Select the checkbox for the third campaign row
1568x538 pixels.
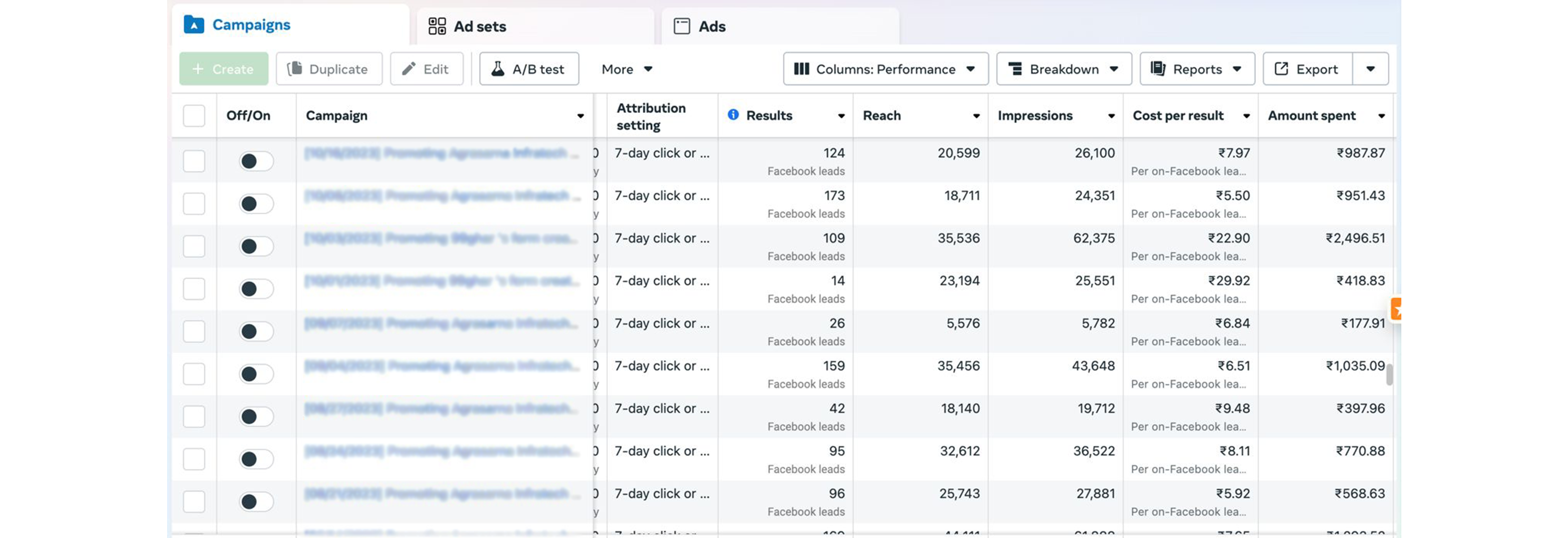click(x=194, y=246)
